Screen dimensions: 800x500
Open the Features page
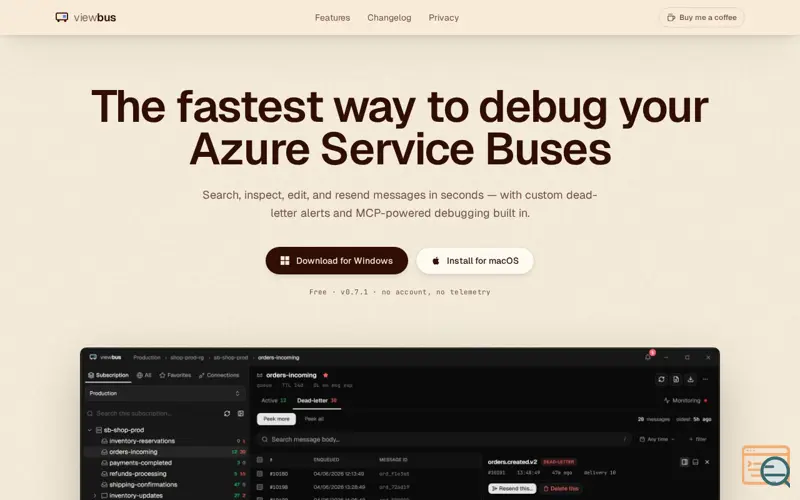[x=332, y=17]
